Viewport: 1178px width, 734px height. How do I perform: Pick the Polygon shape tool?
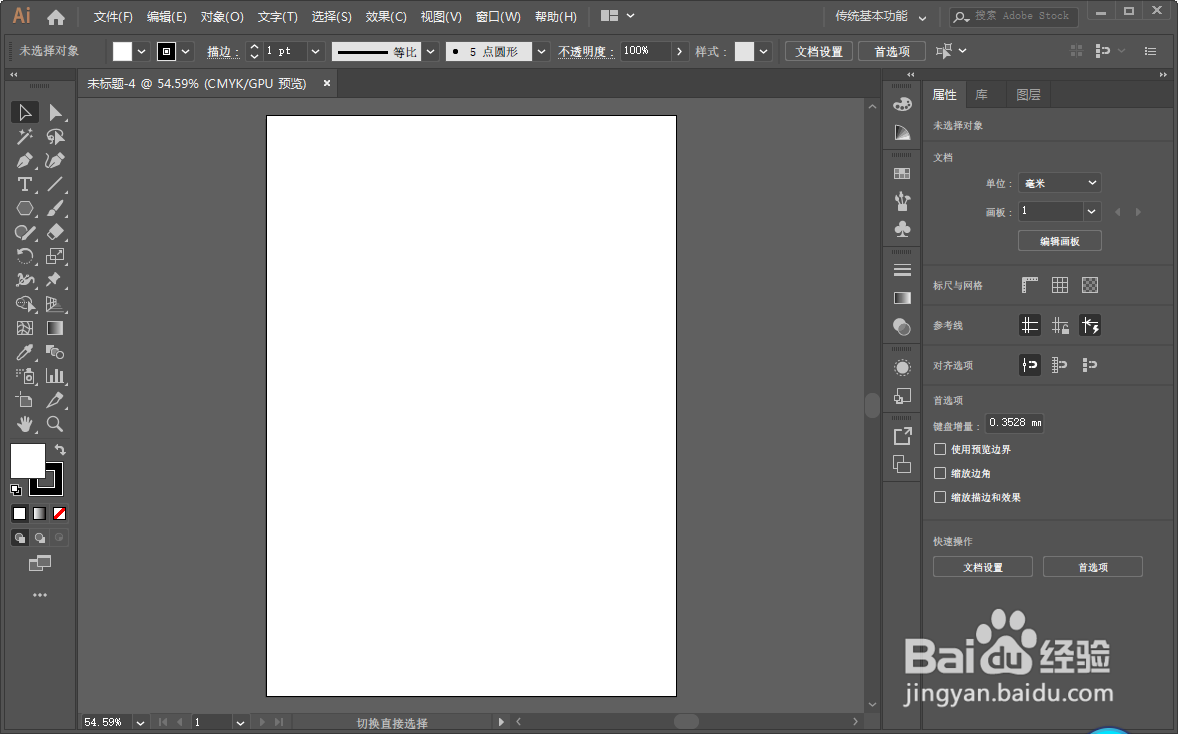(x=24, y=209)
